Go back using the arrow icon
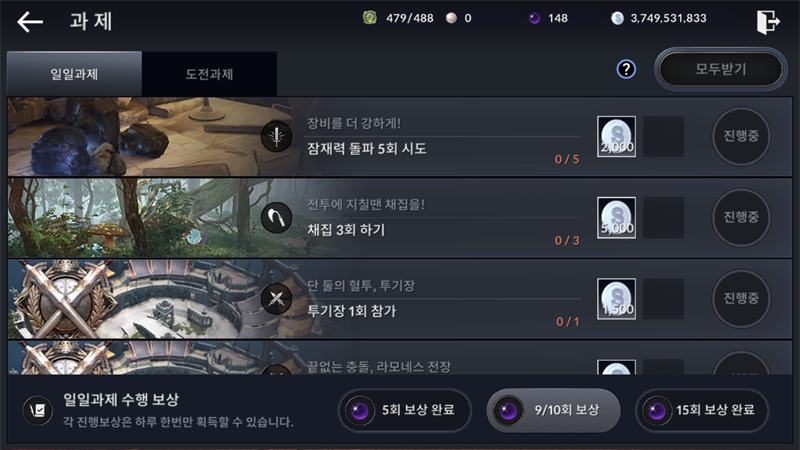Screen dimensions: 800x450 coord(30,22)
